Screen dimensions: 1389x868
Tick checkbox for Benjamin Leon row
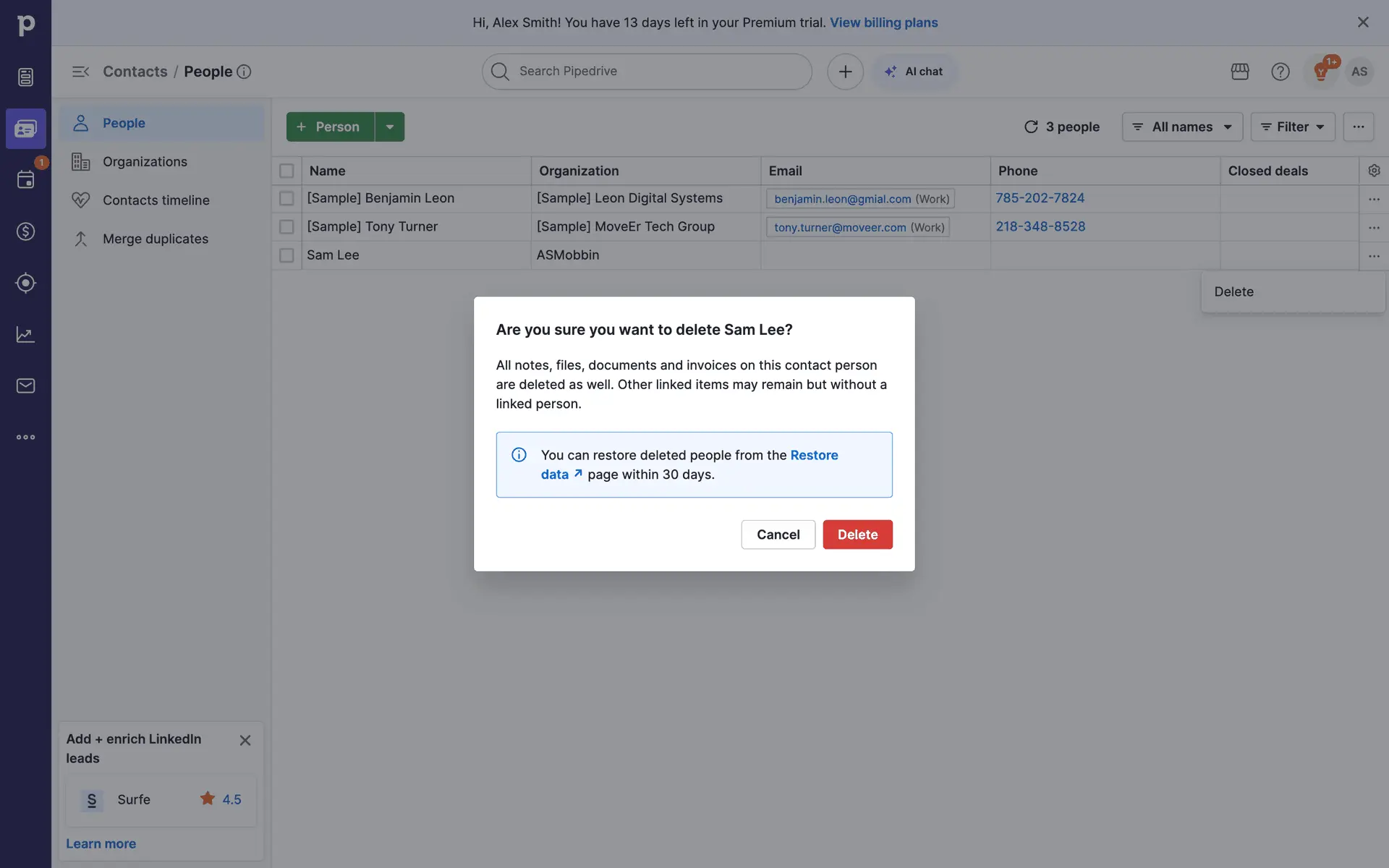286,198
